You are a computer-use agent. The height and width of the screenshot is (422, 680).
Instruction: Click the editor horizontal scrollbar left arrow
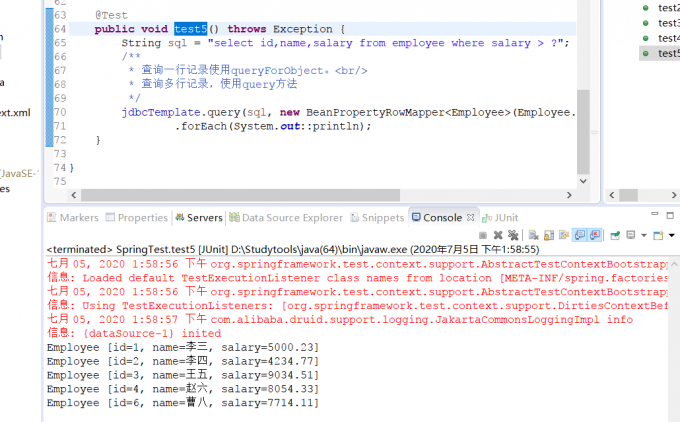[74, 195]
